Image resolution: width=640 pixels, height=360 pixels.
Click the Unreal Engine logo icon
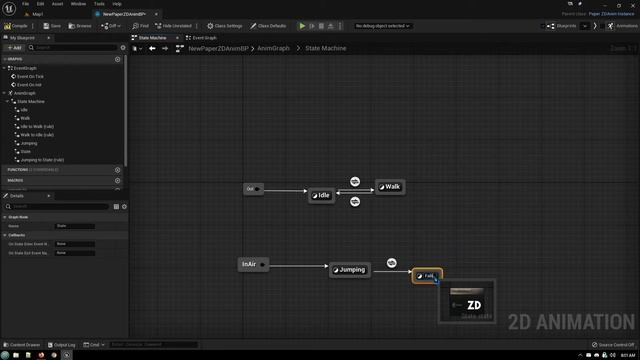tap(9, 8)
